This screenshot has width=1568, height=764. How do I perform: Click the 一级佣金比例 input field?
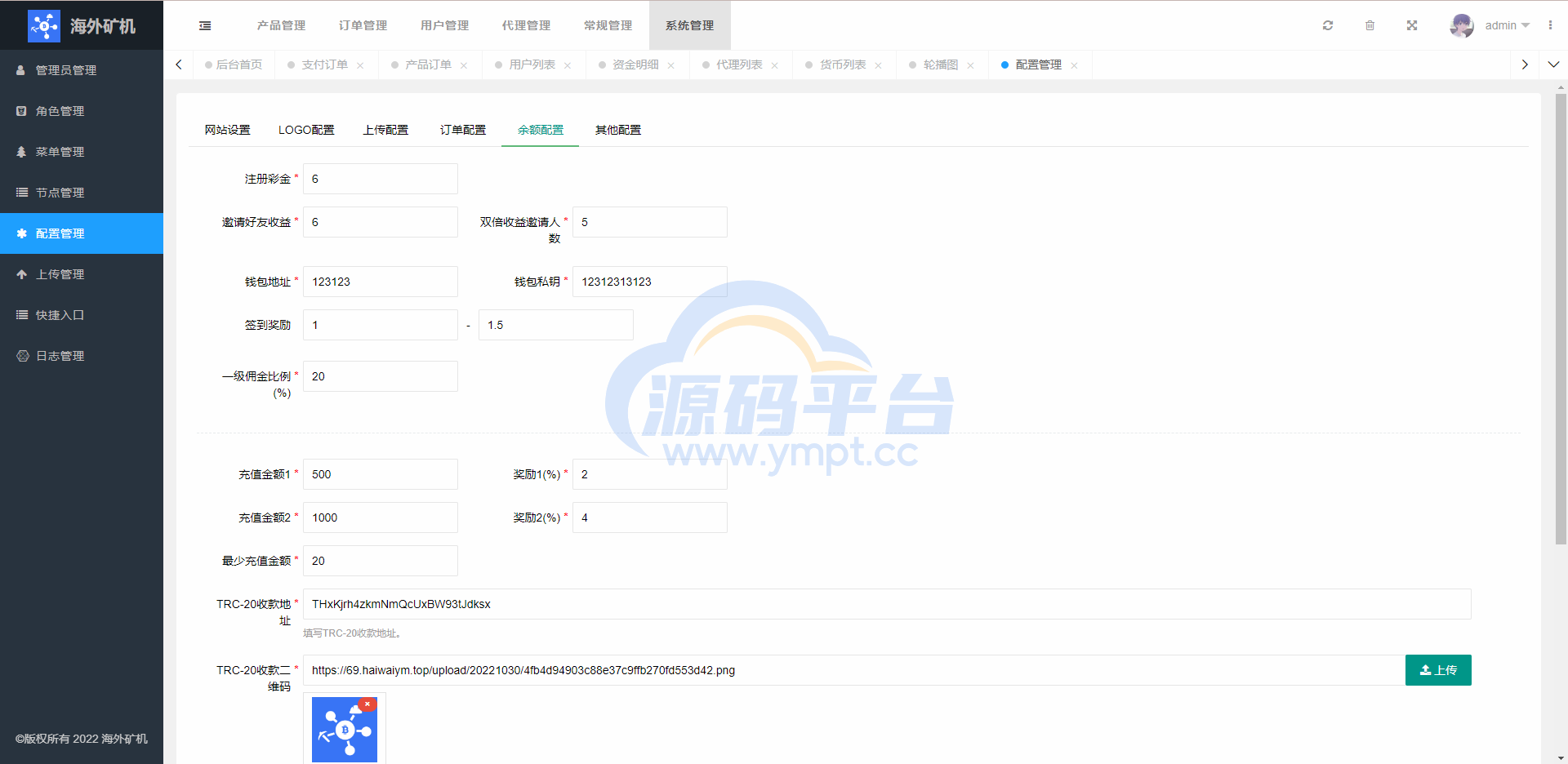click(x=381, y=376)
